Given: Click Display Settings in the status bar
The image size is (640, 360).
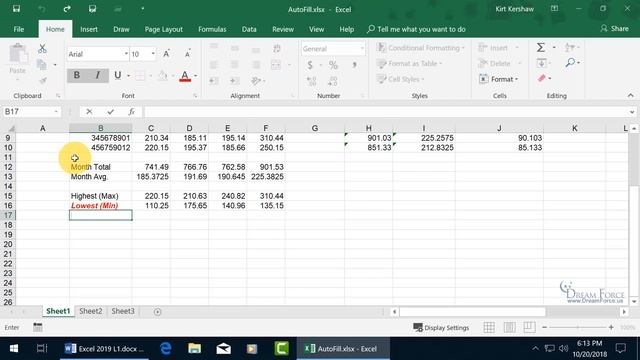Looking at the screenshot, I should pos(441,328).
